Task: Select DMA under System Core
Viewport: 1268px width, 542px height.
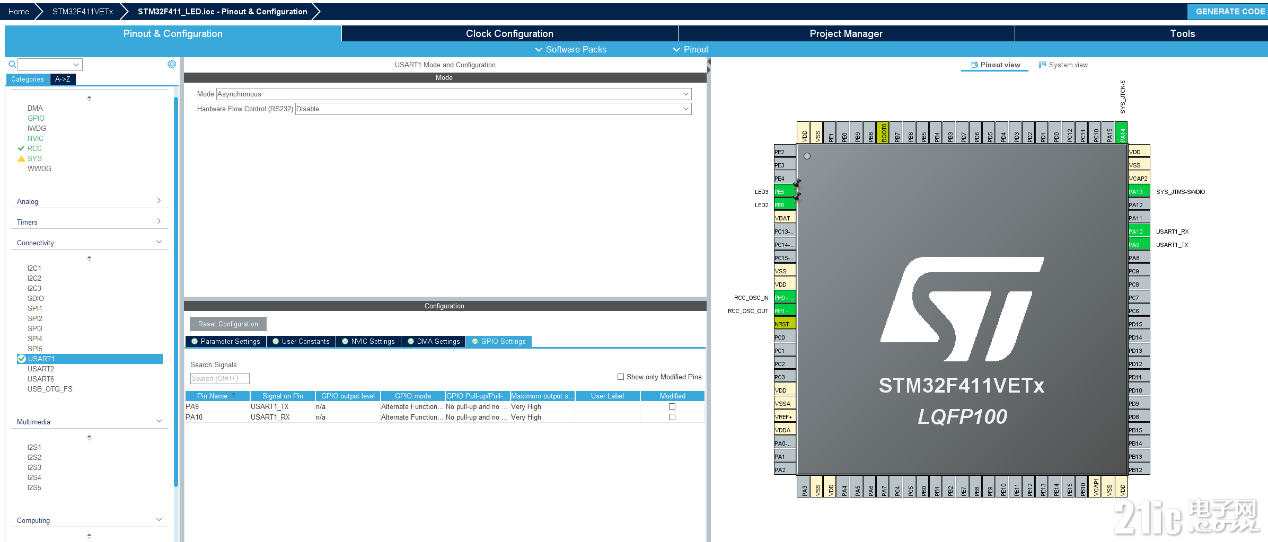Action: [35, 108]
